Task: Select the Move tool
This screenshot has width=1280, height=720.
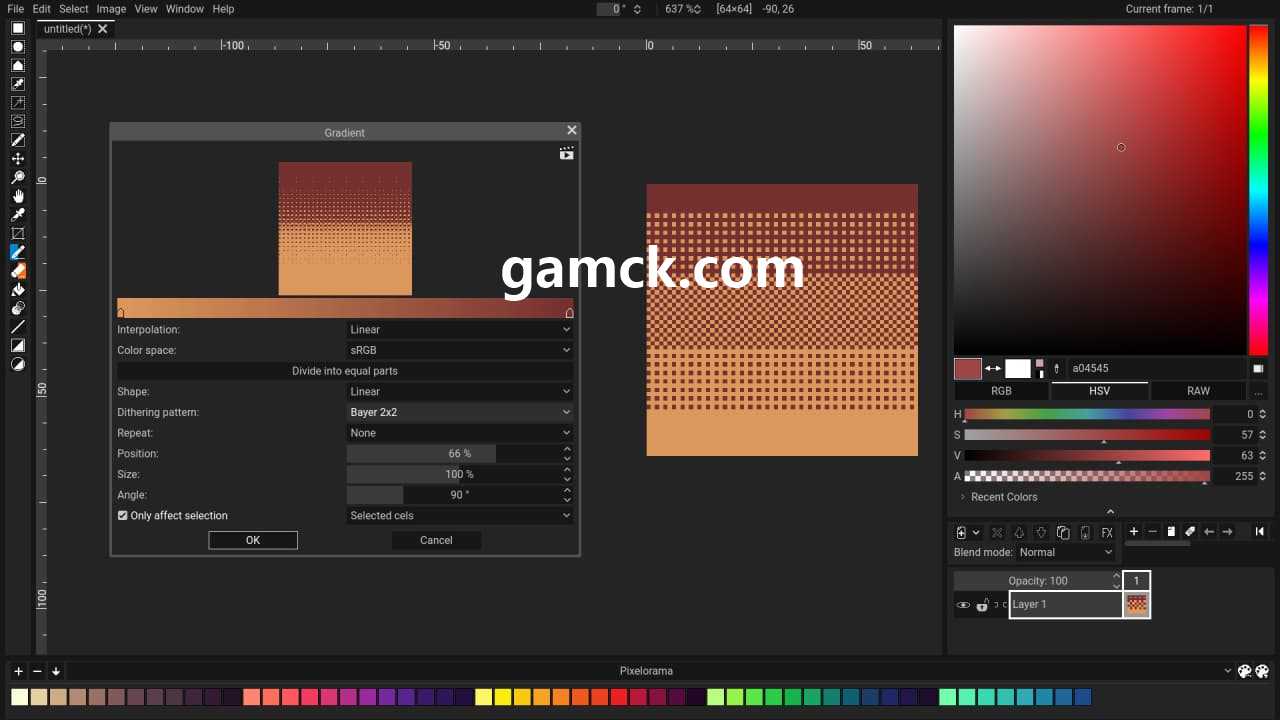Action: (x=17, y=159)
